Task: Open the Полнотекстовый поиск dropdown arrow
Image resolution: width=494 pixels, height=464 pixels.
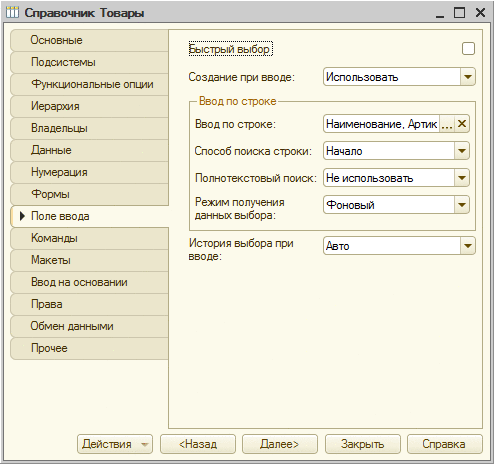Action: pyautogui.click(x=462, y=178)
